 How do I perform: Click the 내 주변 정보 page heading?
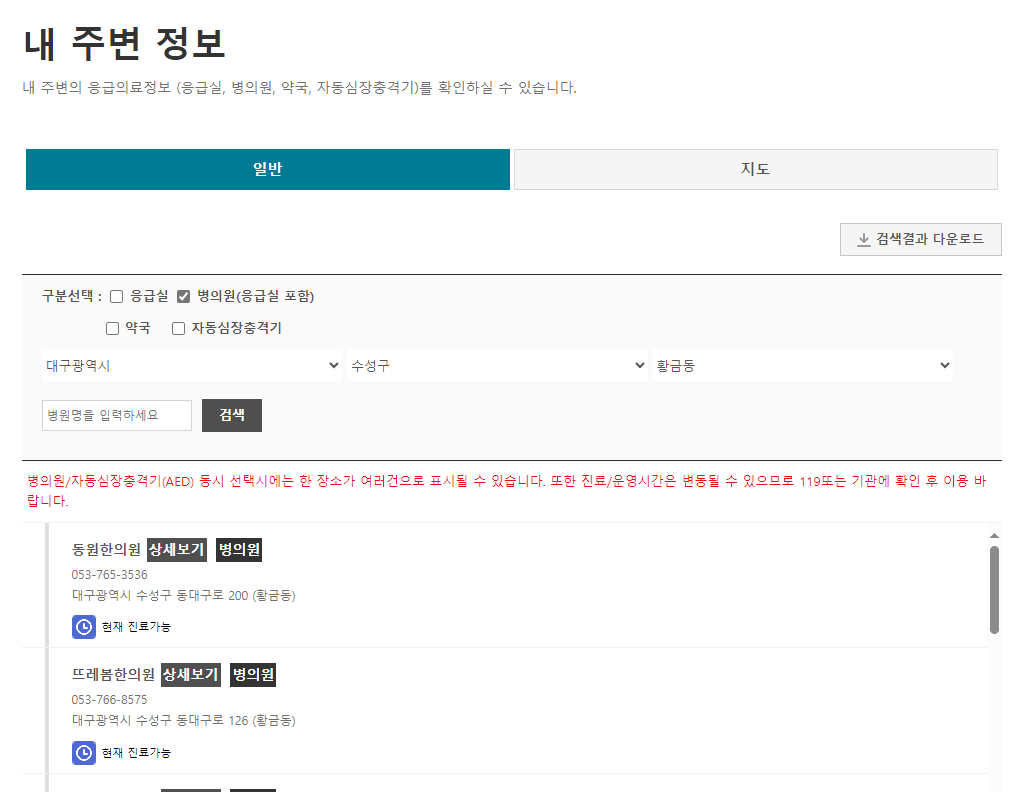(x=125, y=44)
